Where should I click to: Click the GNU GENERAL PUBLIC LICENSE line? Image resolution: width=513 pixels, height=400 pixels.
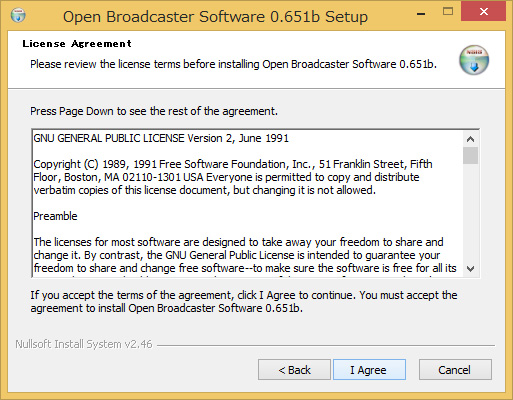pos(161,138)
